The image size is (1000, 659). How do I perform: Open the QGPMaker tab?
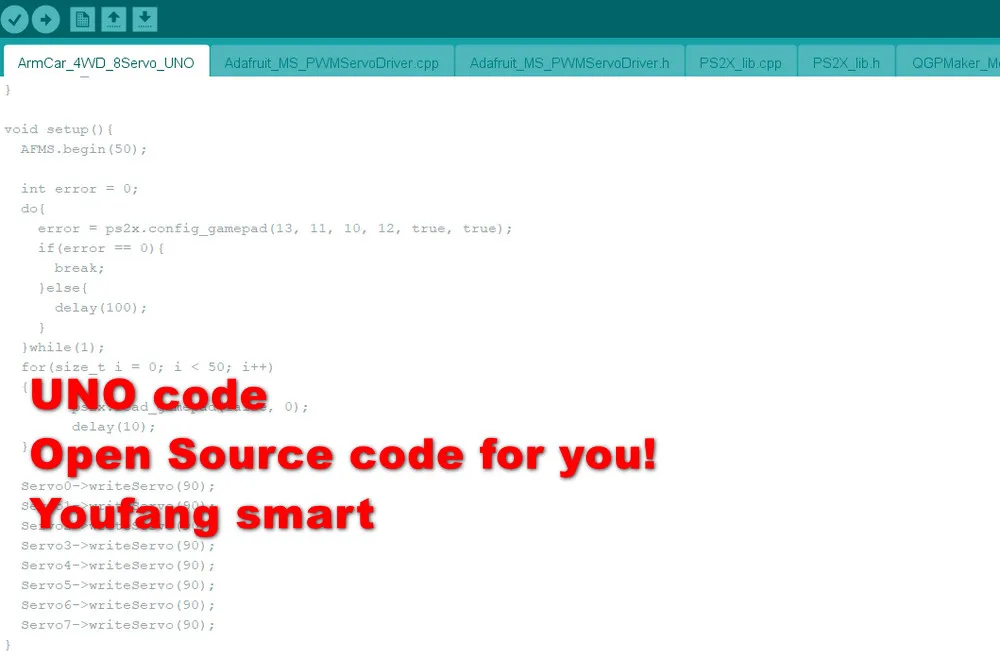pyautogui.click(x=949, y=63)
